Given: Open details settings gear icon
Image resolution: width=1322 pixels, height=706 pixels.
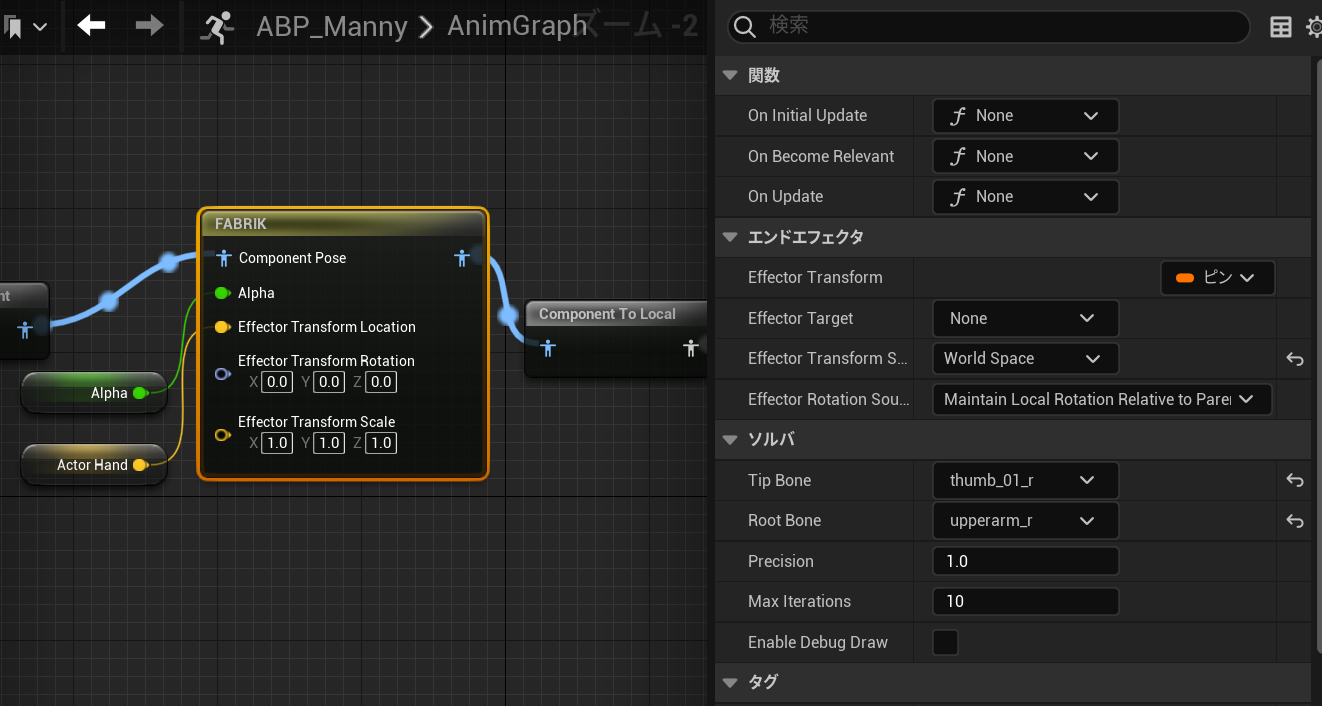Looking at the screenshot, I should (x=1314, y=27).
